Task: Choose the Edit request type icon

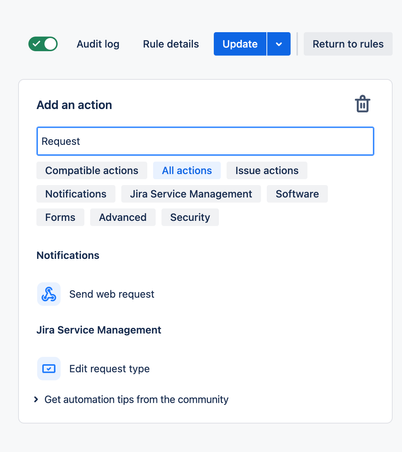Action: click(x=49, y=369)
